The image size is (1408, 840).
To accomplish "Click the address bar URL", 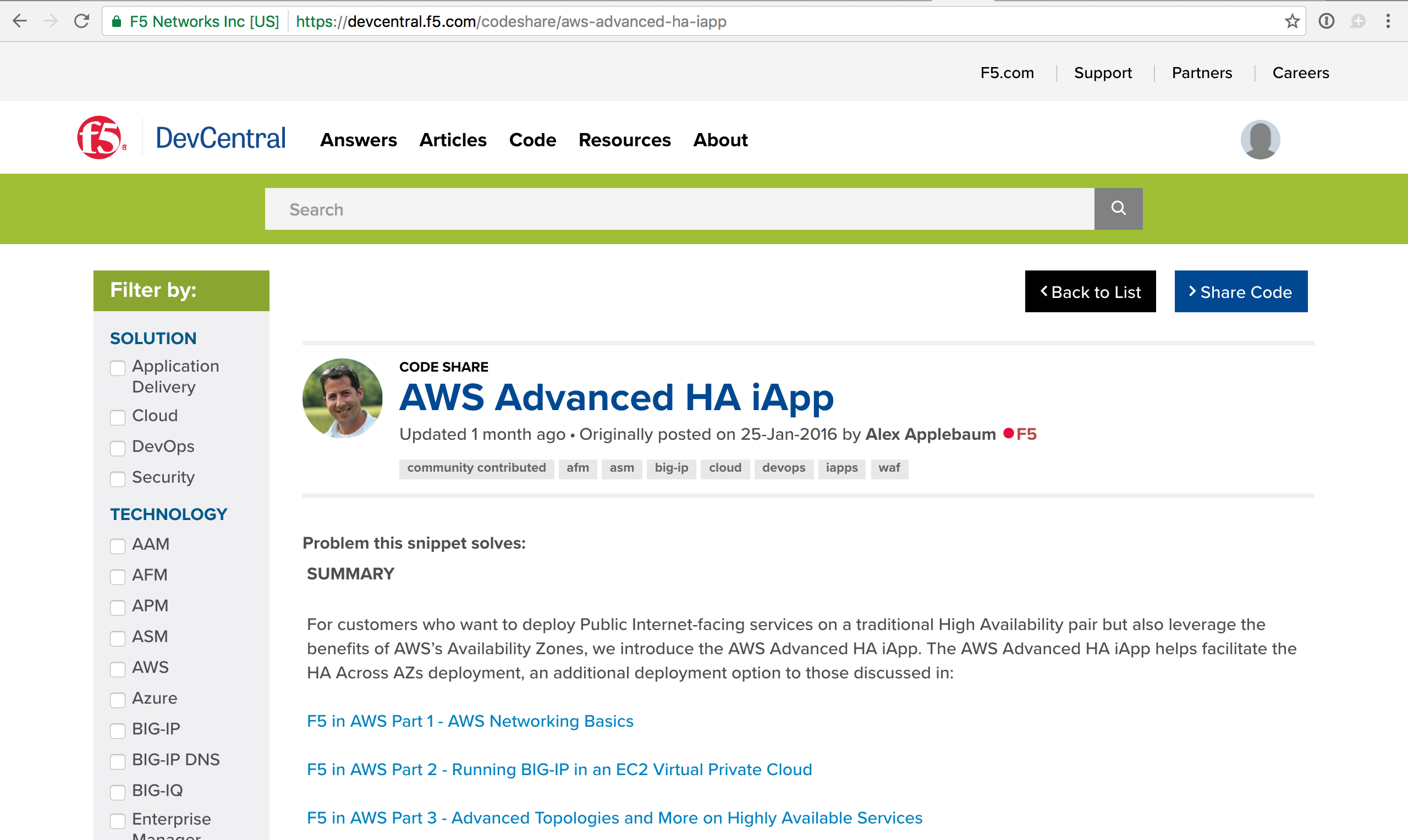I will tap(510, 21).
